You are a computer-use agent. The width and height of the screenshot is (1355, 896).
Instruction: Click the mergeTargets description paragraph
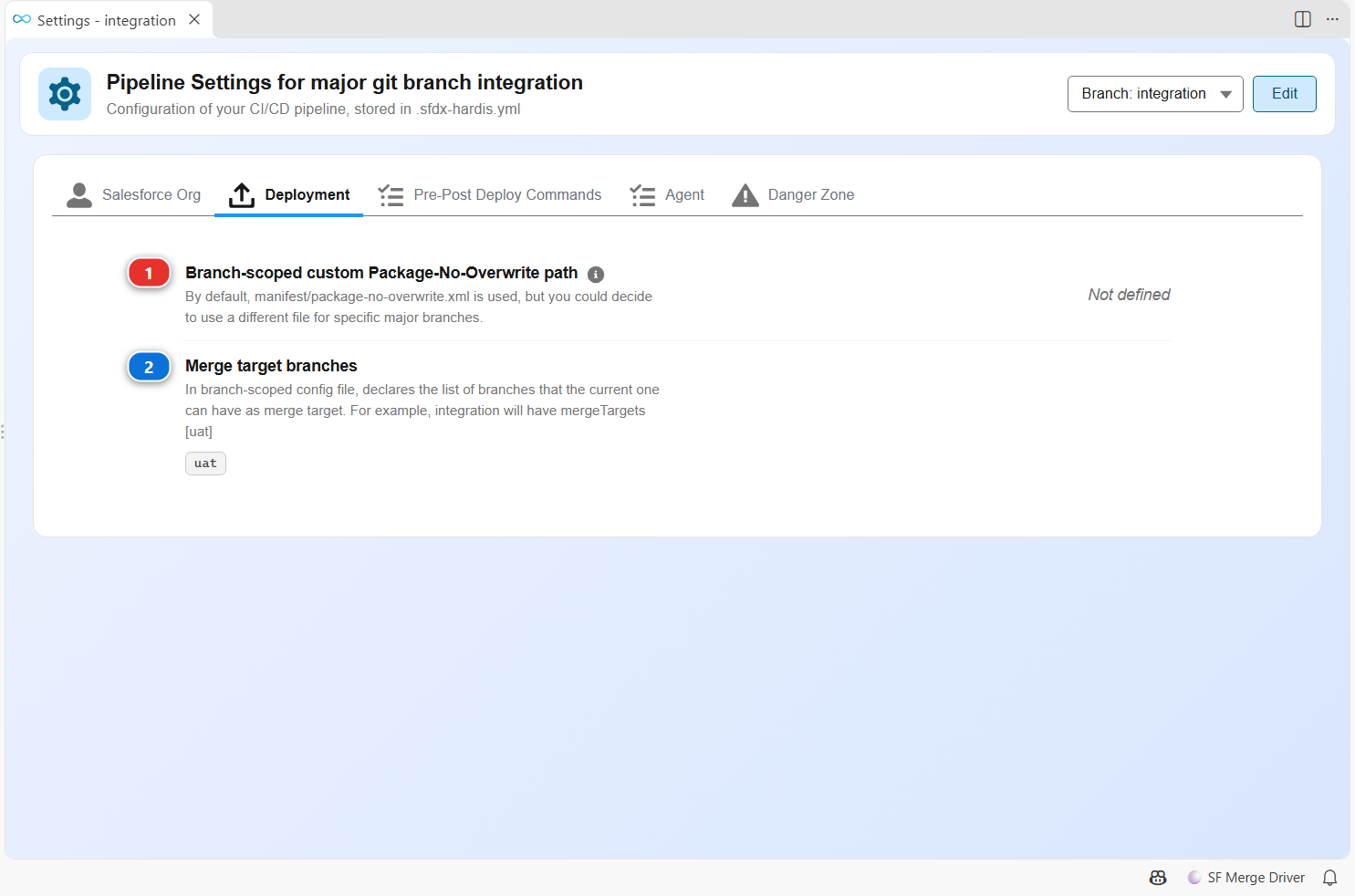click(422, 411)
